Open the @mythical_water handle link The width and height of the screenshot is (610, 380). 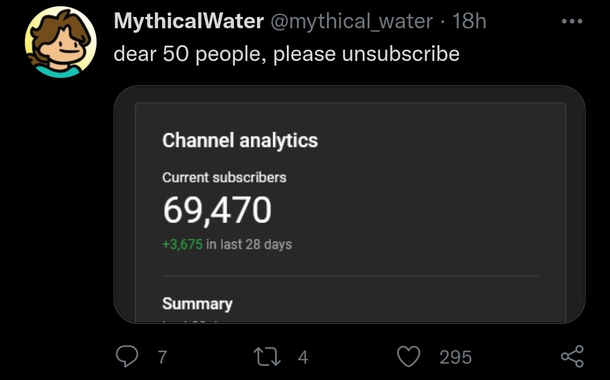(x=351, y=21)
